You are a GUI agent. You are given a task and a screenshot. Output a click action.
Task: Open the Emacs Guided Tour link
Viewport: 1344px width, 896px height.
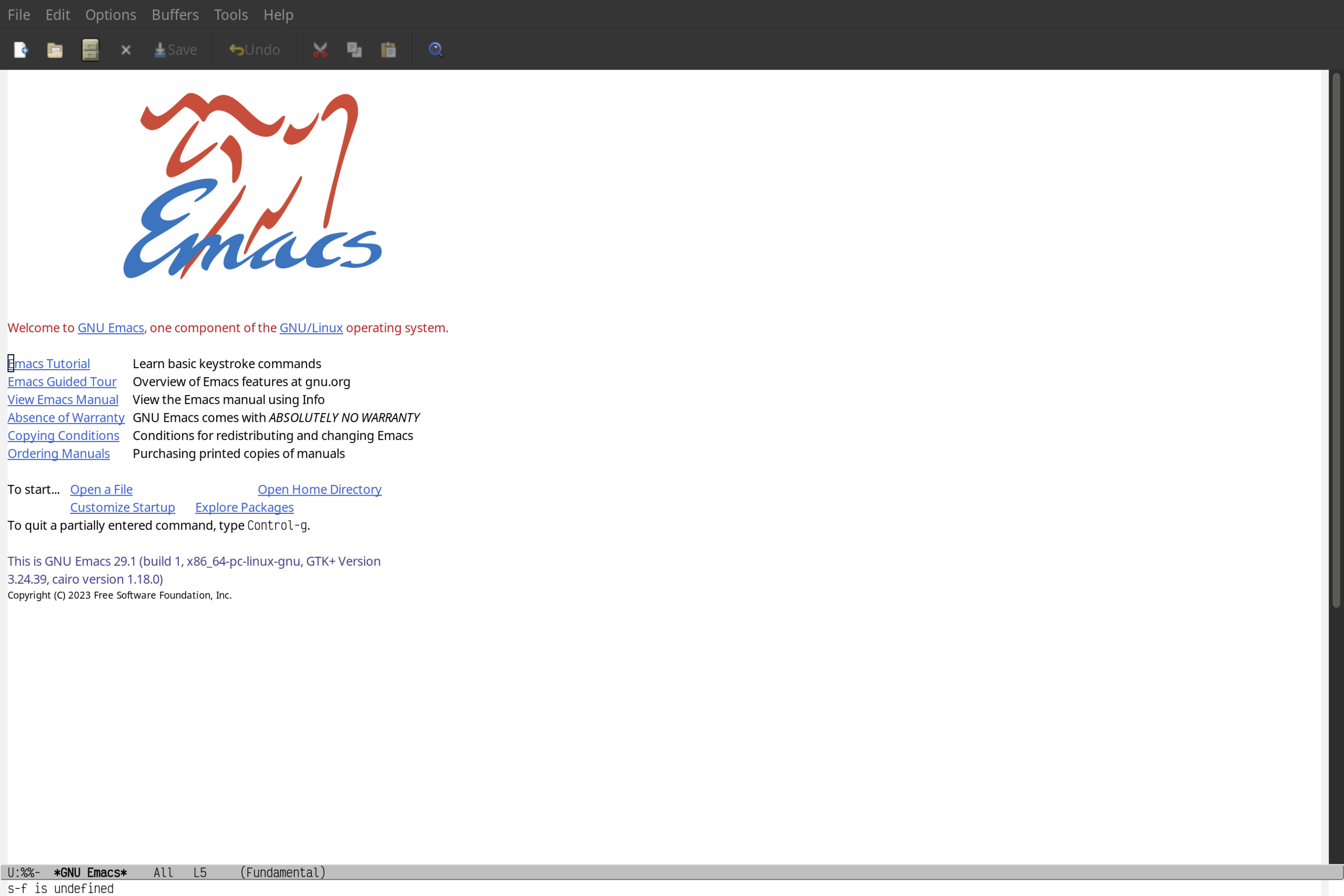[x=62, y=381]
